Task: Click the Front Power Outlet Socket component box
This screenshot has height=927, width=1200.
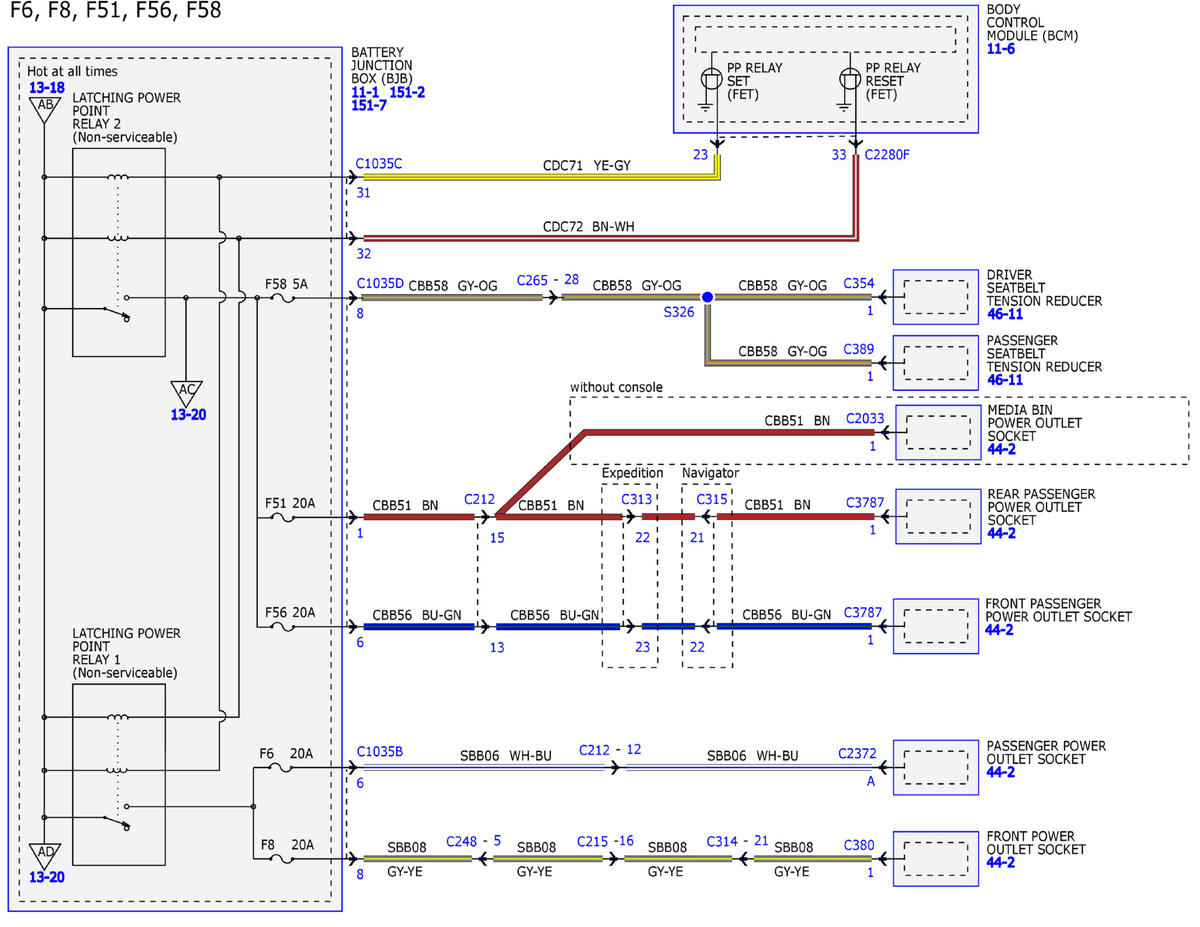Action: [x=936, y=857]
